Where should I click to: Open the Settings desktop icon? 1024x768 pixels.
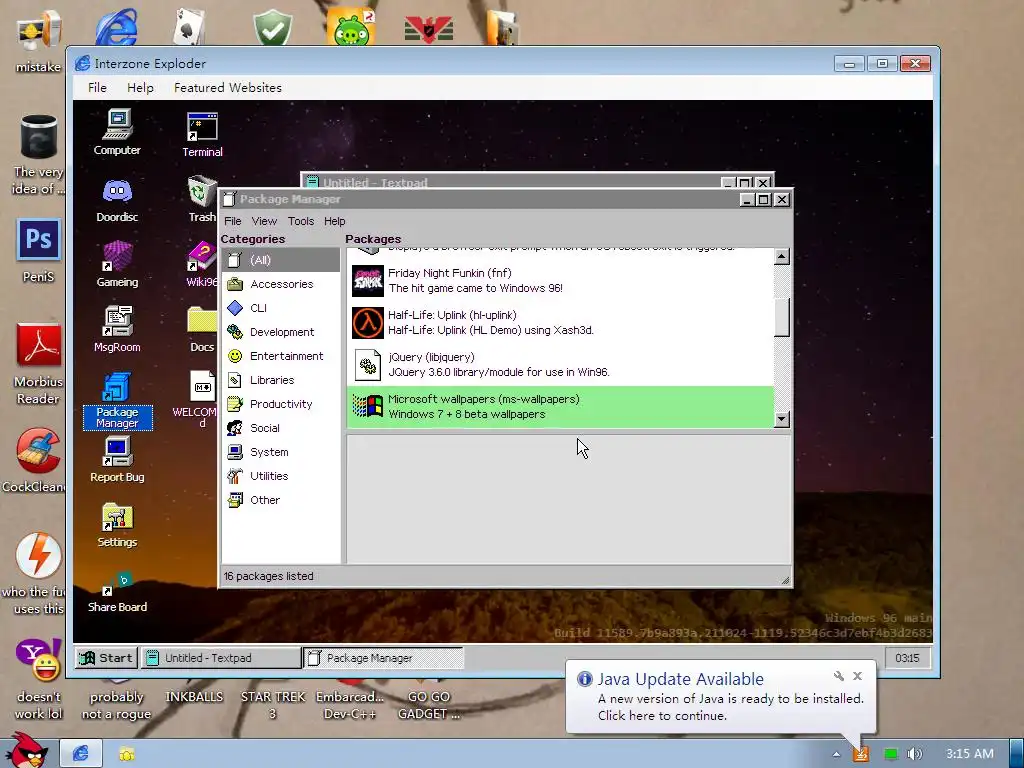coord(117,525)
